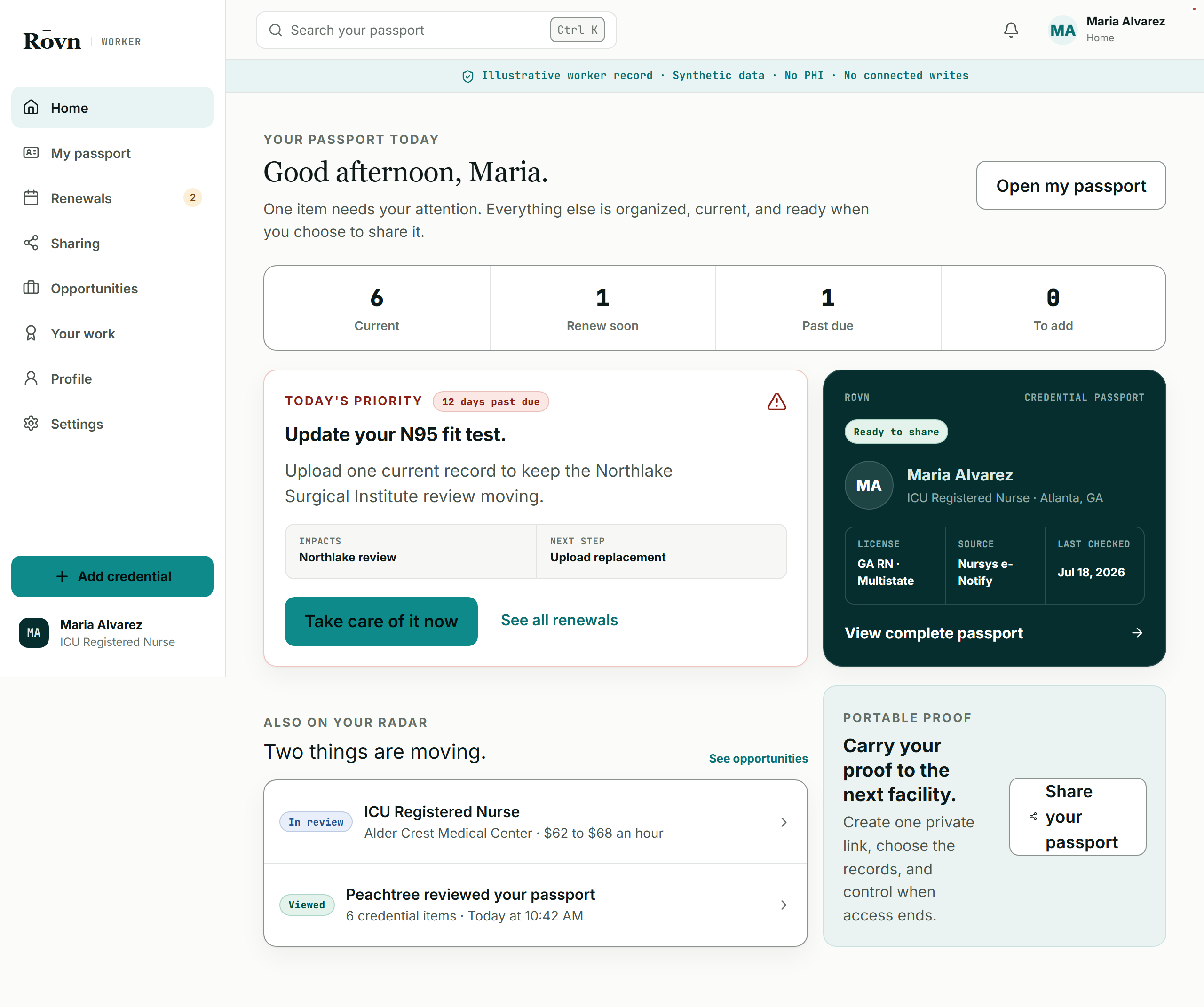Click the Your work ribbon icon

point(31,334)
